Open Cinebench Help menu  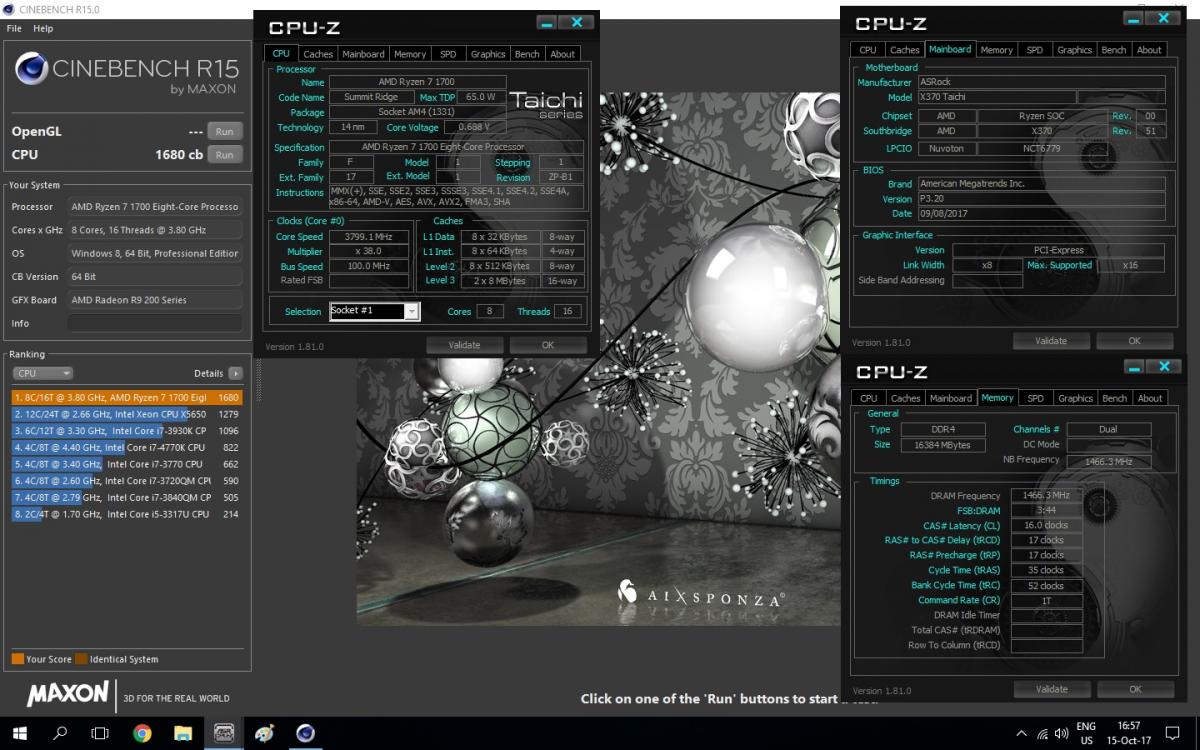pyautogui.click(x=43, y=28)
